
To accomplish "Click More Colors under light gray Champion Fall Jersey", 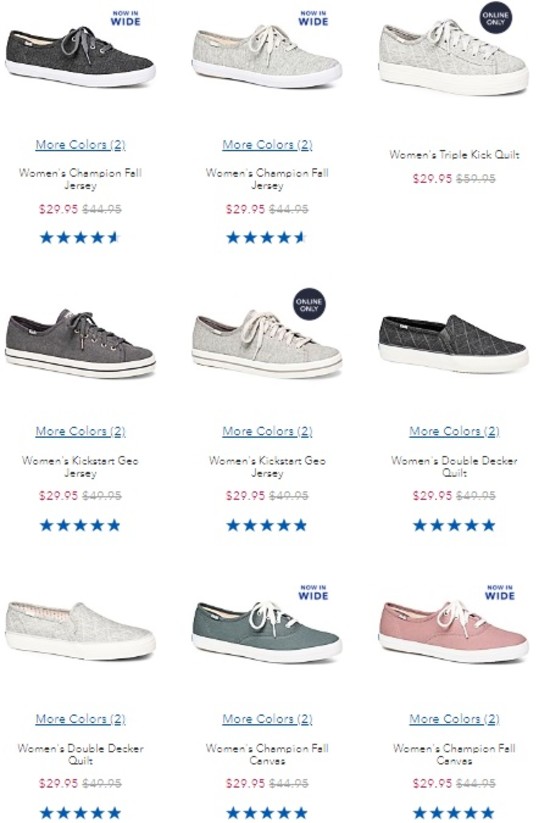I will pos(267,145).
